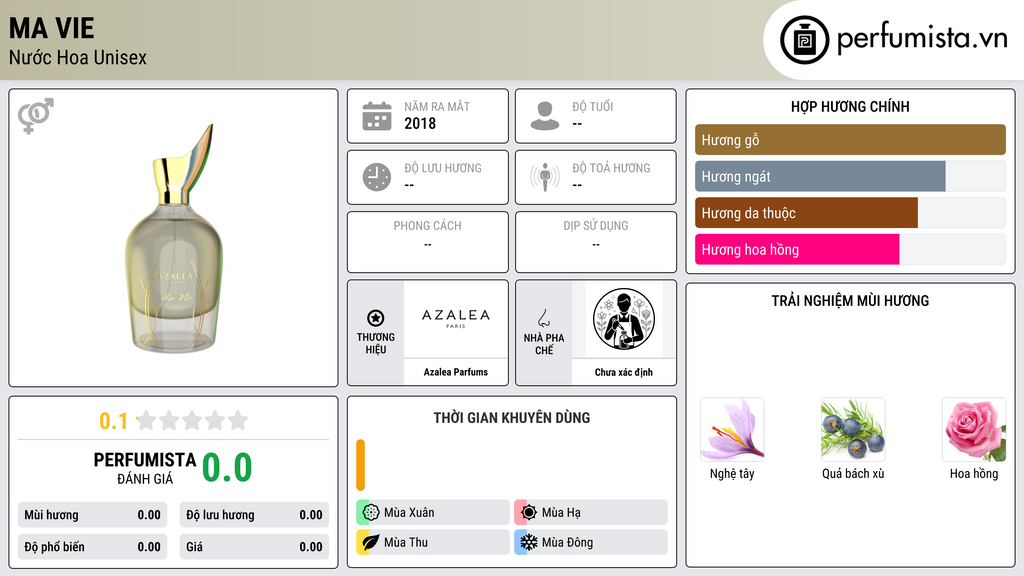Click the Giá 0.00 score row

point(254,547)
